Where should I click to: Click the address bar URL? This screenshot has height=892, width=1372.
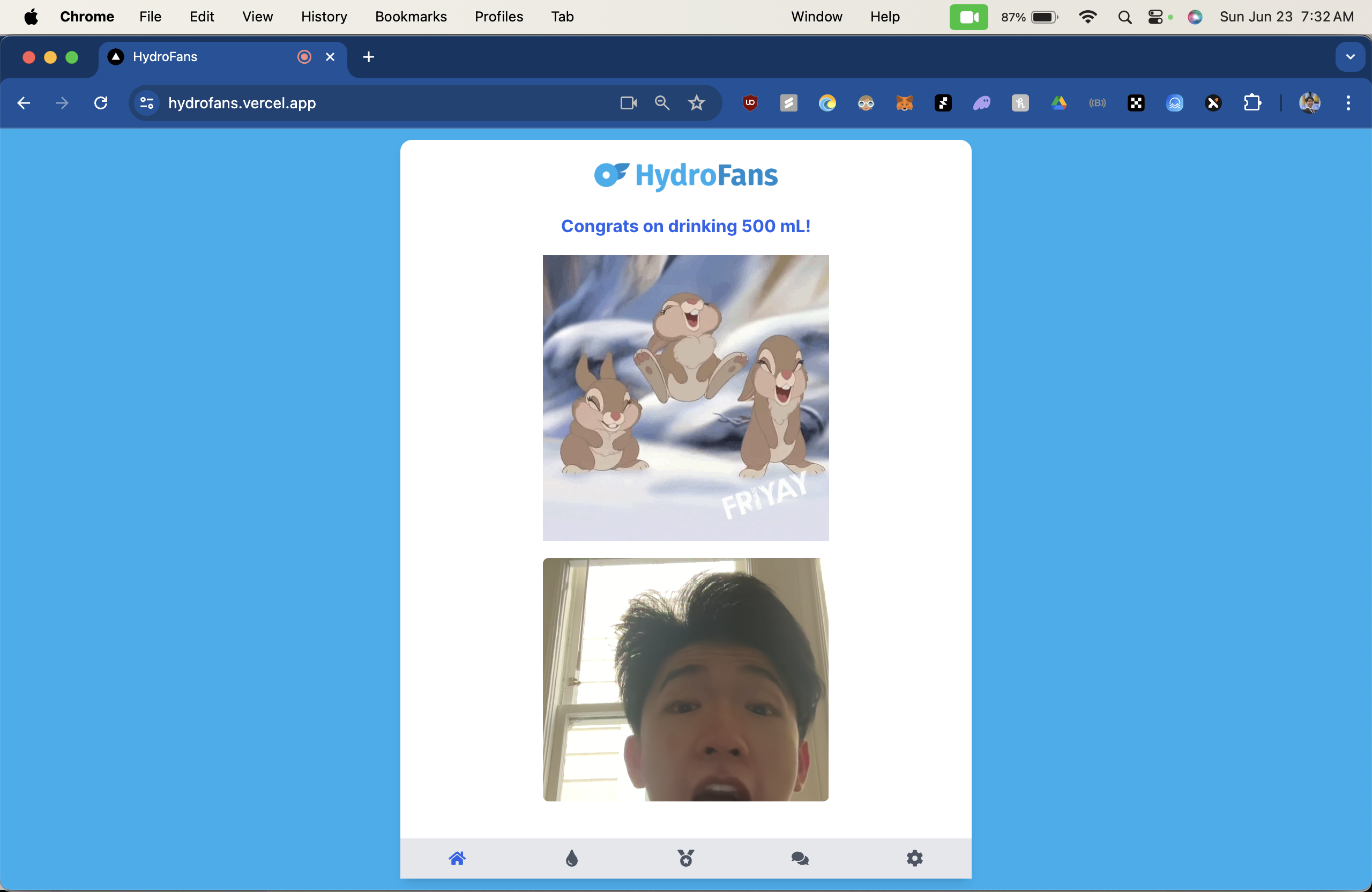click(242, 103)
